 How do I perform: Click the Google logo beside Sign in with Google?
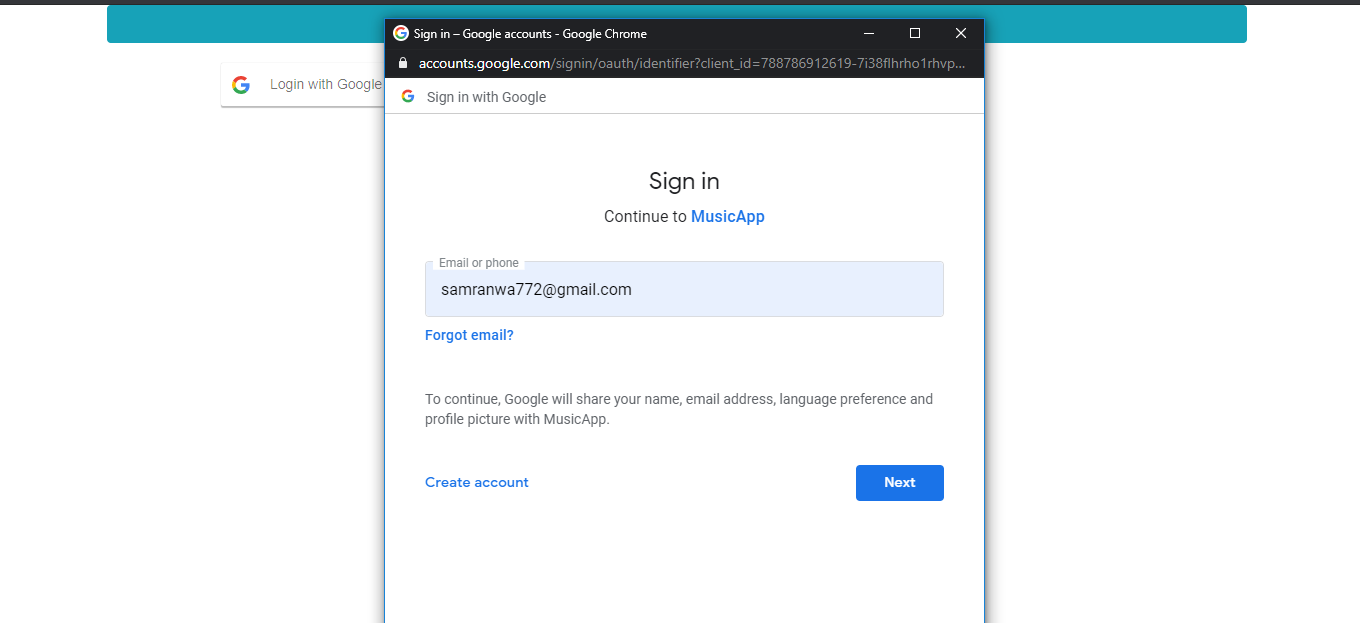[408, 97]
